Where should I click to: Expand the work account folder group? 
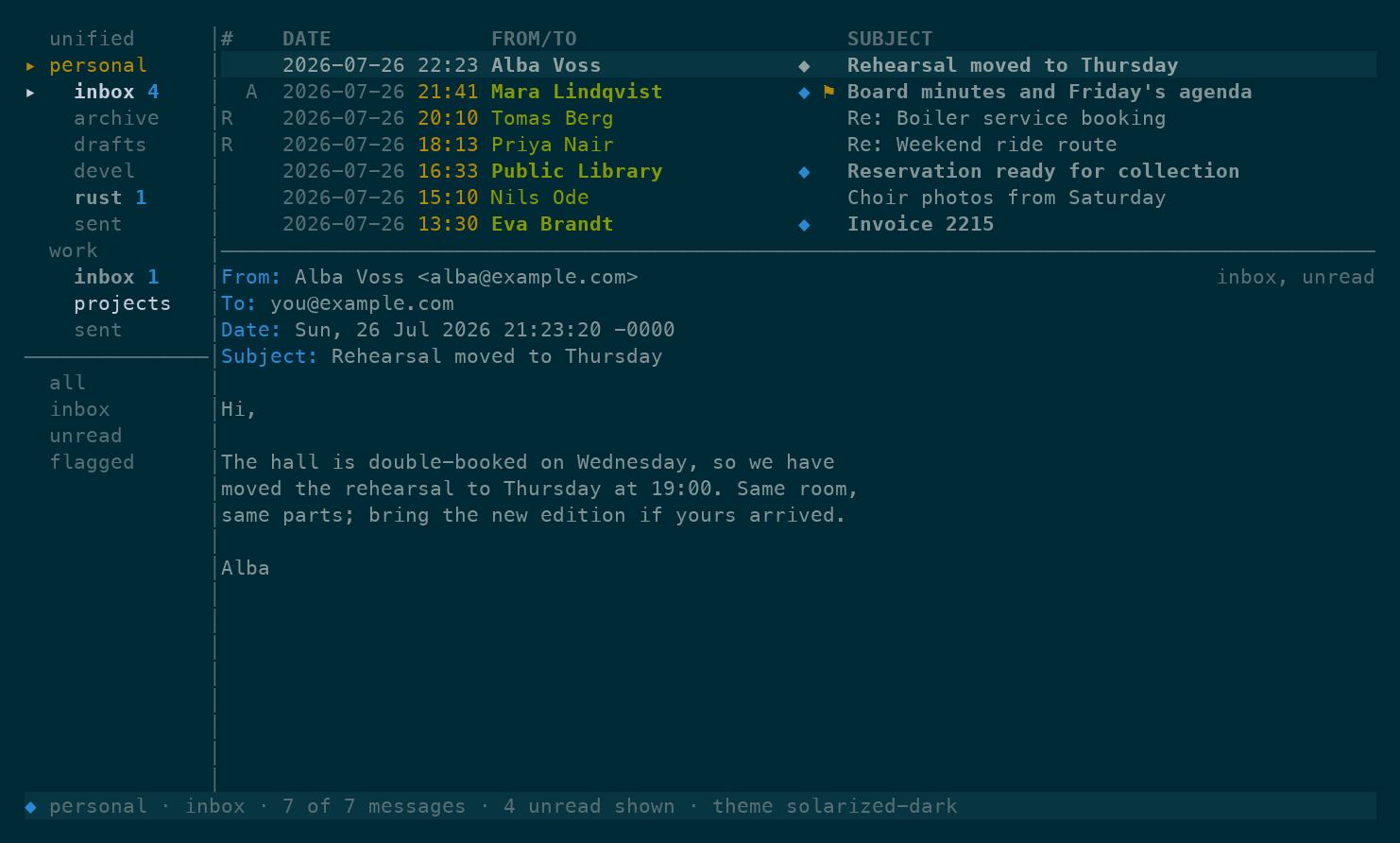(74, 250)
